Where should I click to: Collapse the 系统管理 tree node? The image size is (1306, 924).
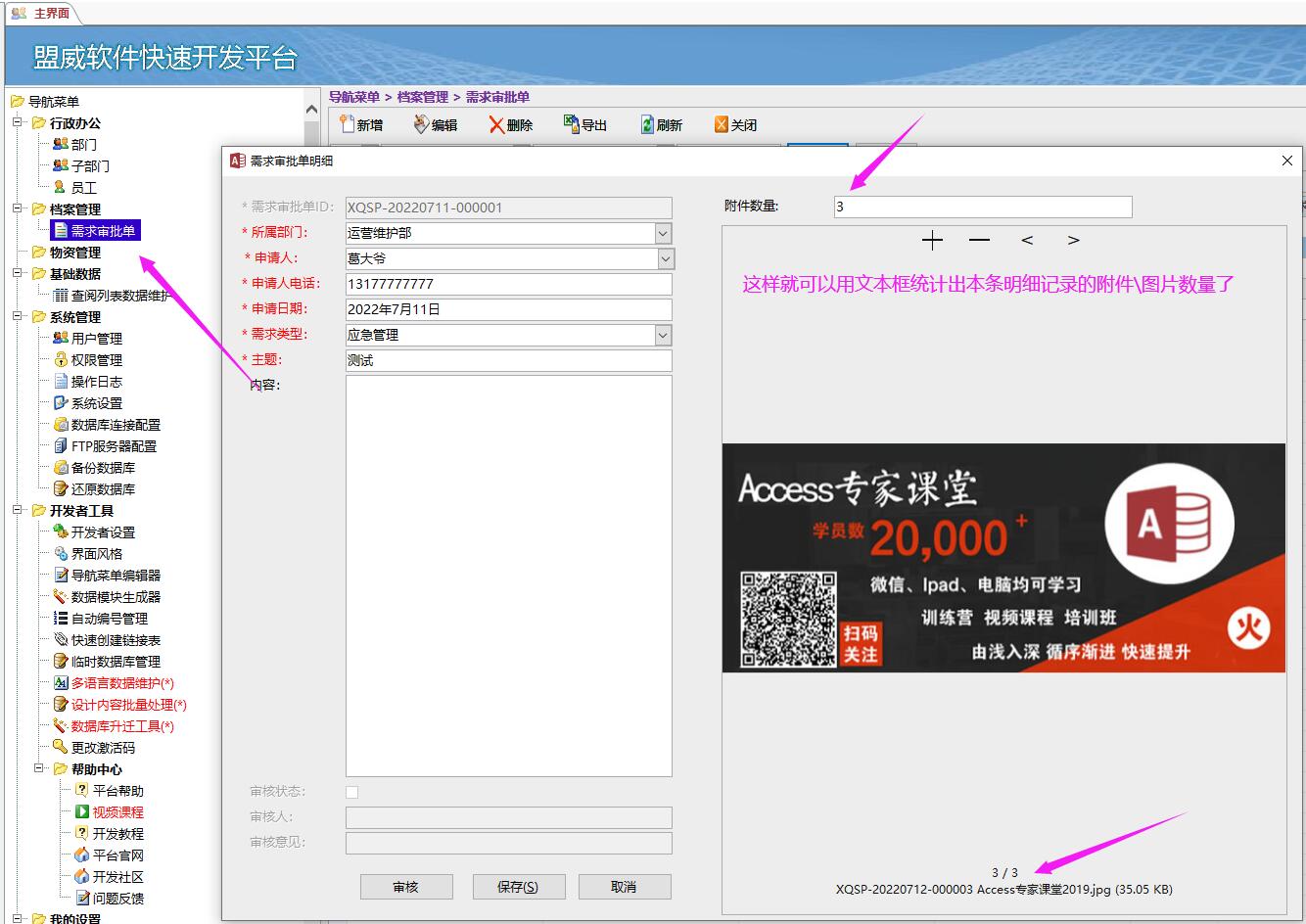coord(18,317)
